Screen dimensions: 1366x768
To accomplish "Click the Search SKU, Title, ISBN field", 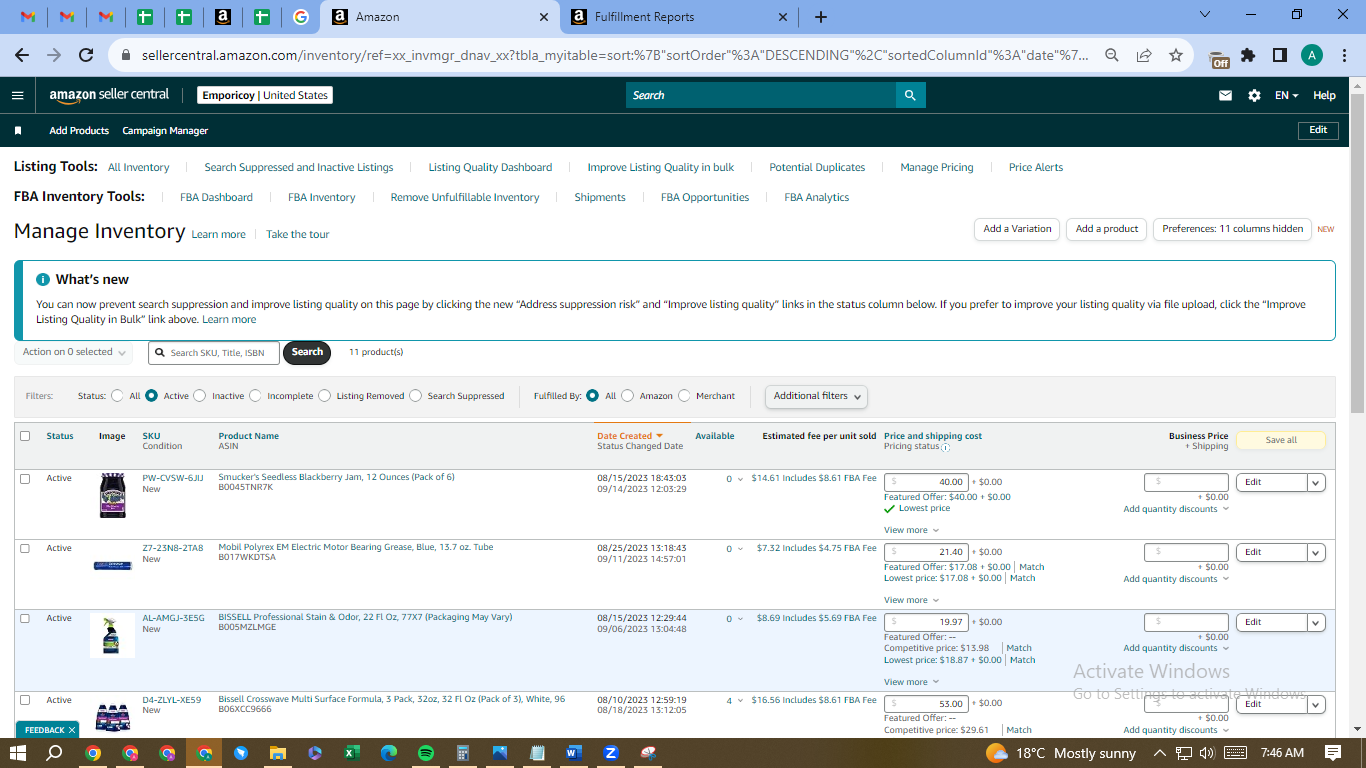I will [x=214, y=352].
